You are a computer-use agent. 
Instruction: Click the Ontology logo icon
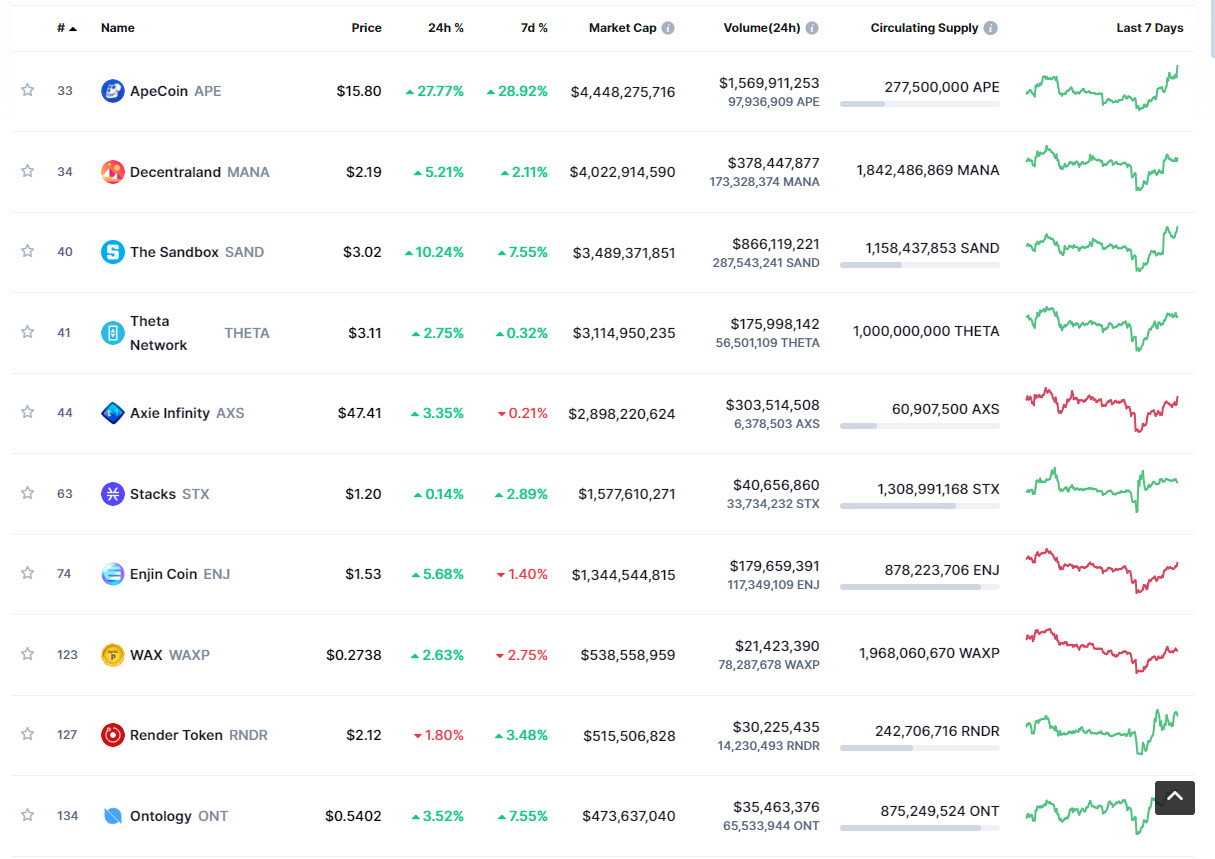(x=113, y=816)
